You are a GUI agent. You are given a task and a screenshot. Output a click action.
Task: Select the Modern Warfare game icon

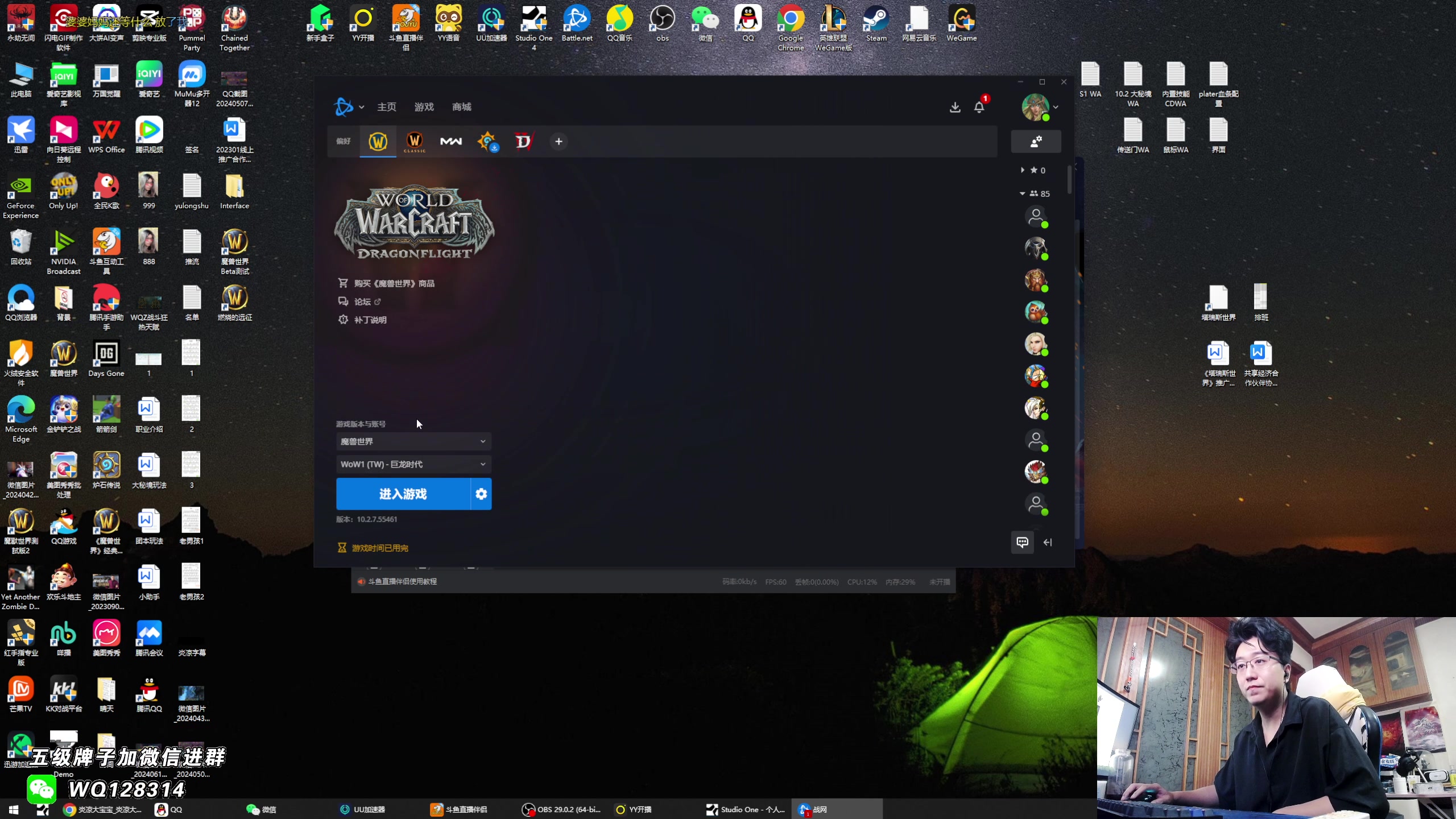451,141
